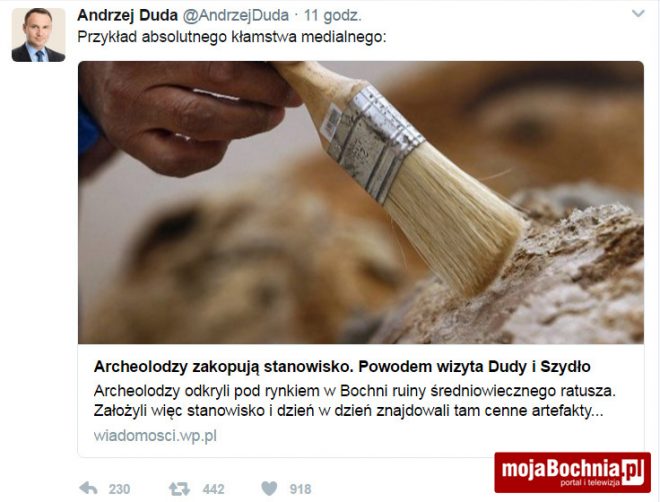Image resolution: width=660 pixels, height=502 pixels.
Task: Click the 'portal i telewizja' tagline
Action: pyautogui.click(x=590, y=483)
